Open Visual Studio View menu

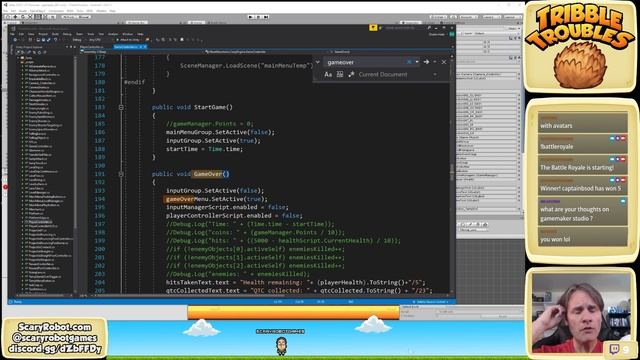click(x=31, y=34)
